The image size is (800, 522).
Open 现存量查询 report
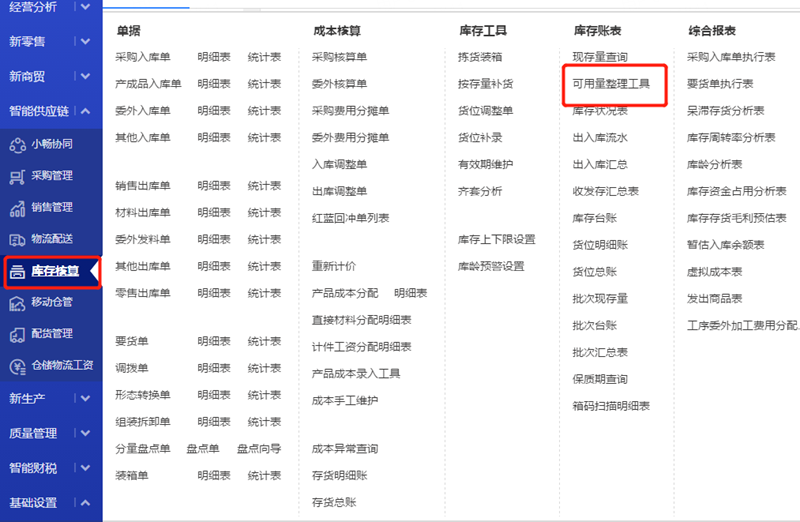[600, 57]
